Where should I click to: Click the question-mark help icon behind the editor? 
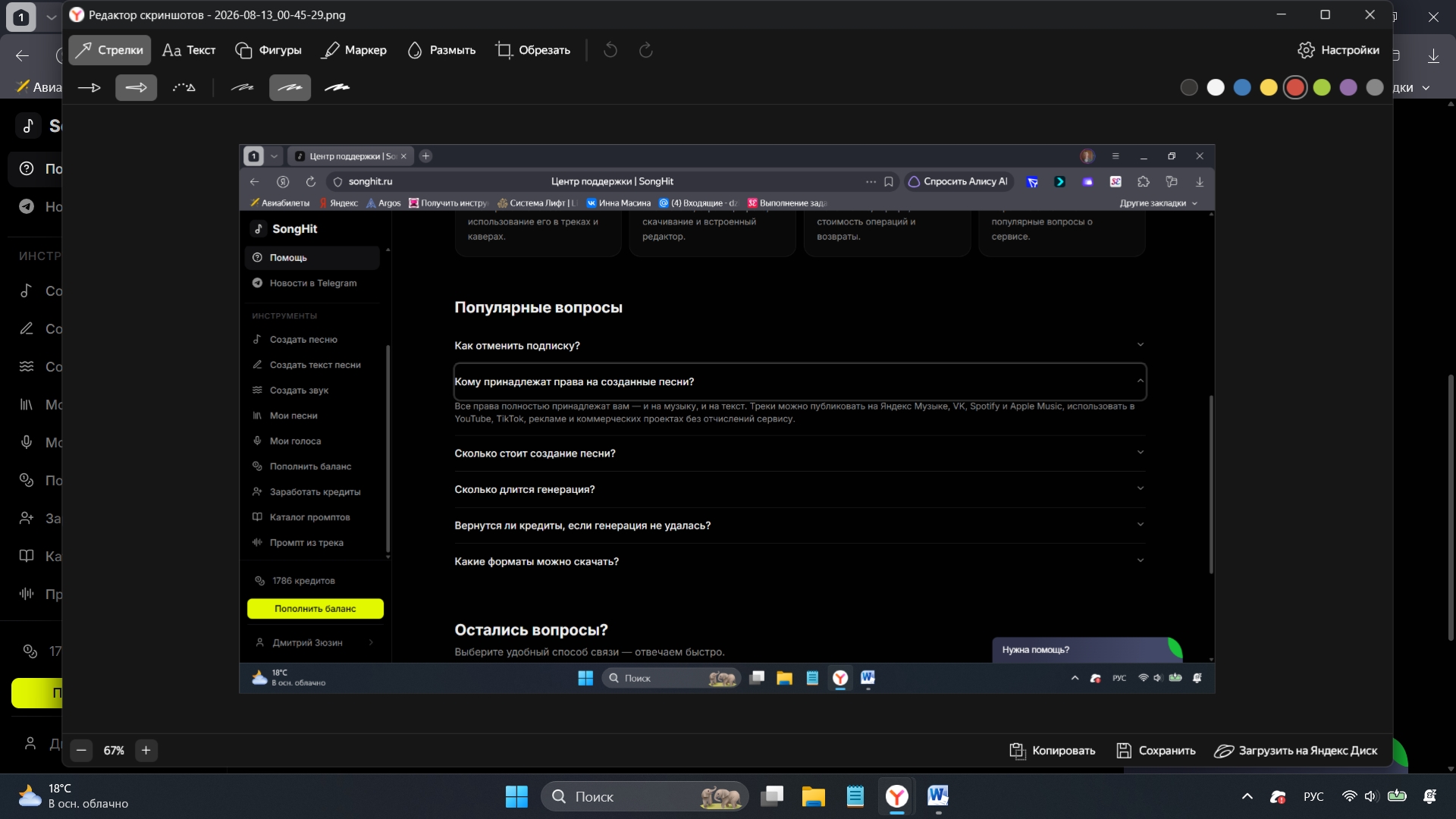27,168
